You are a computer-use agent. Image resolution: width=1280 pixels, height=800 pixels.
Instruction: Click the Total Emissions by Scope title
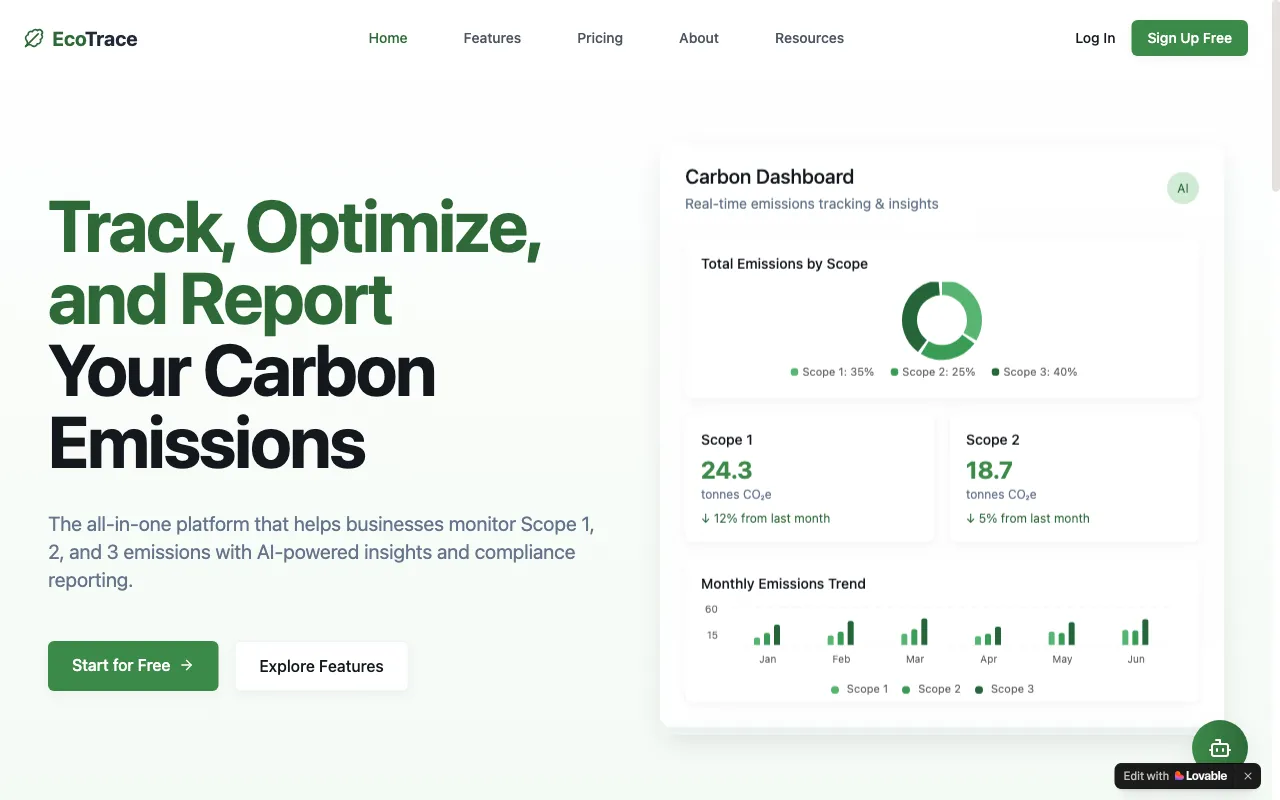(784, 264)
